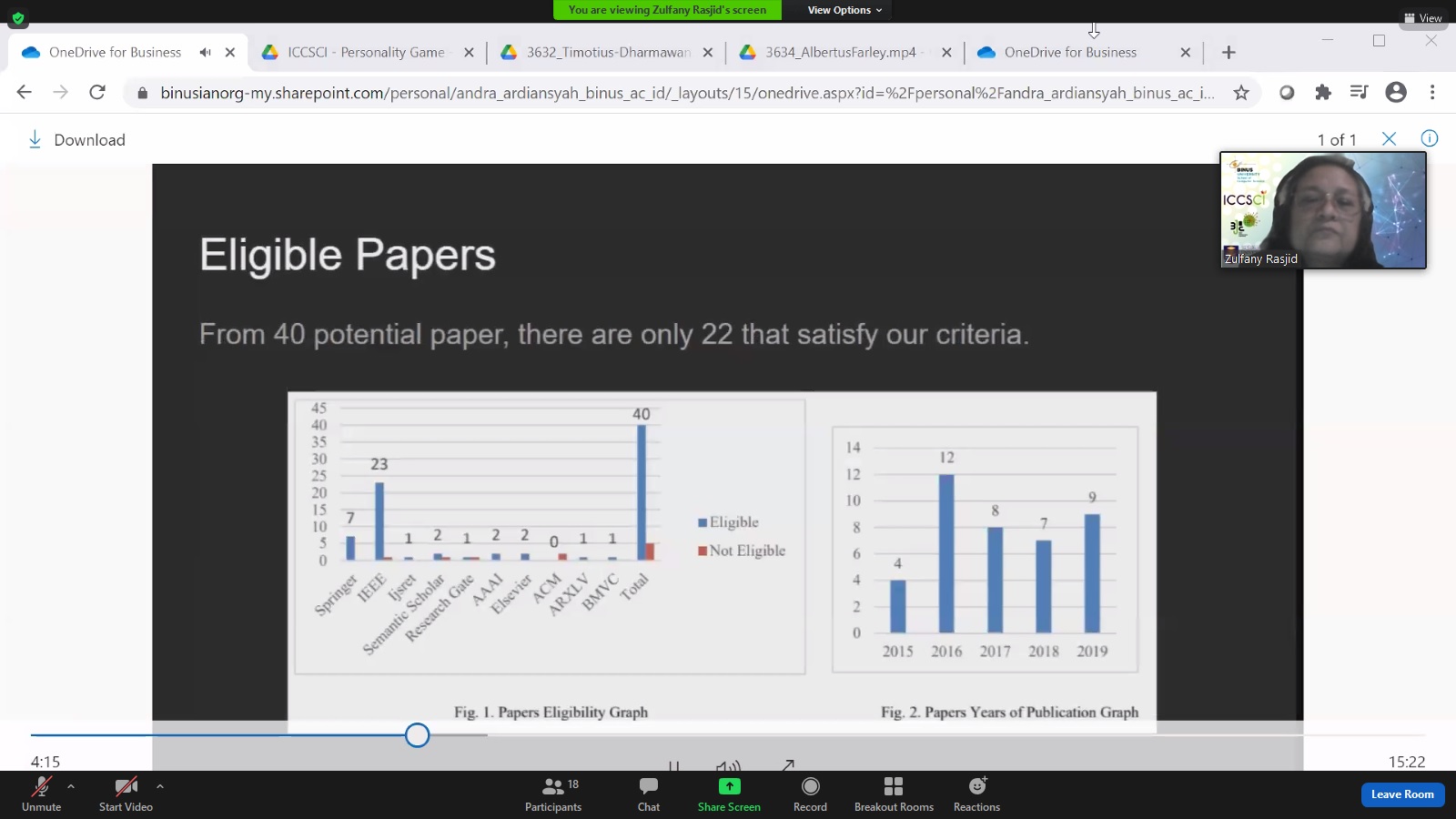Start recording with the Record button
Image resolution: width=1456 pixels, height=819 pixels.
(810, 794)
